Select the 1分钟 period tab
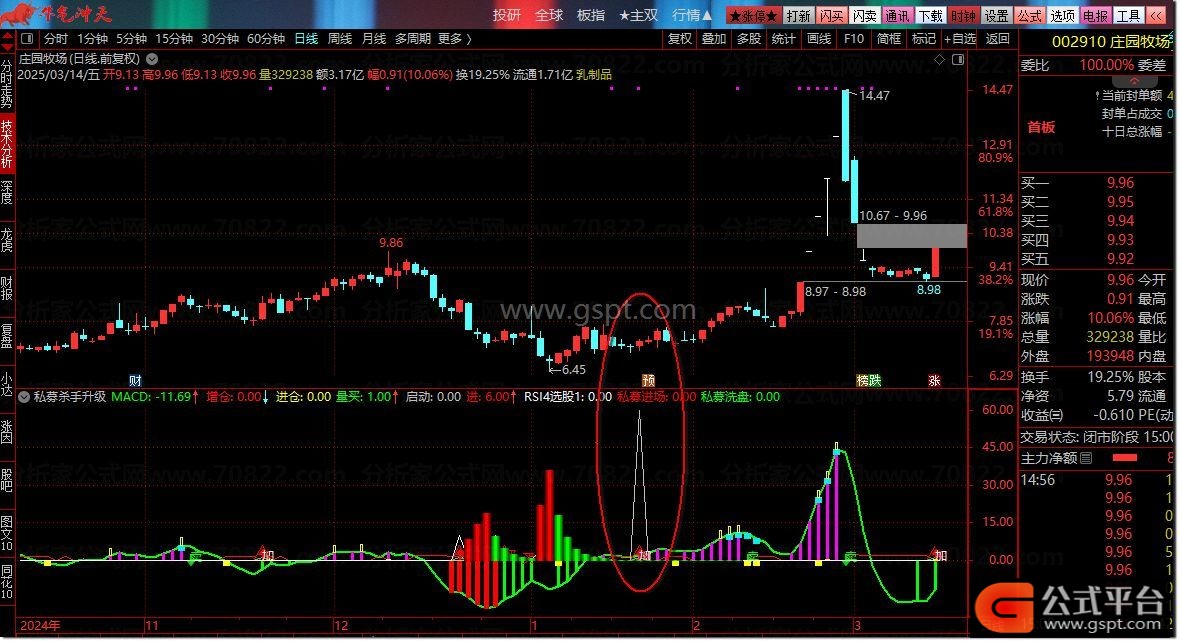The height and width of the screenshot is (641, 1180). pyautogui.click(x=93, y=38)
